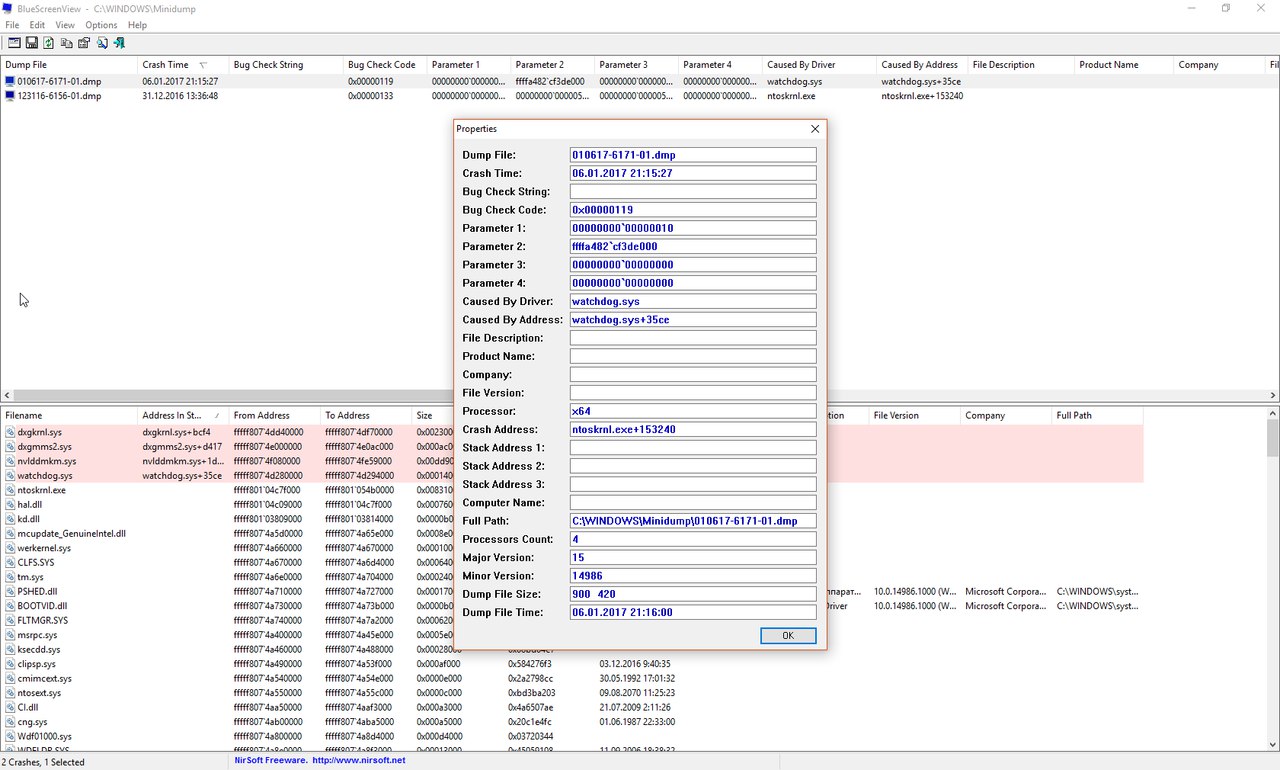Click the file icon beside werkernel.sys
The image size is (1280, 770).
[x=10, y=548]
